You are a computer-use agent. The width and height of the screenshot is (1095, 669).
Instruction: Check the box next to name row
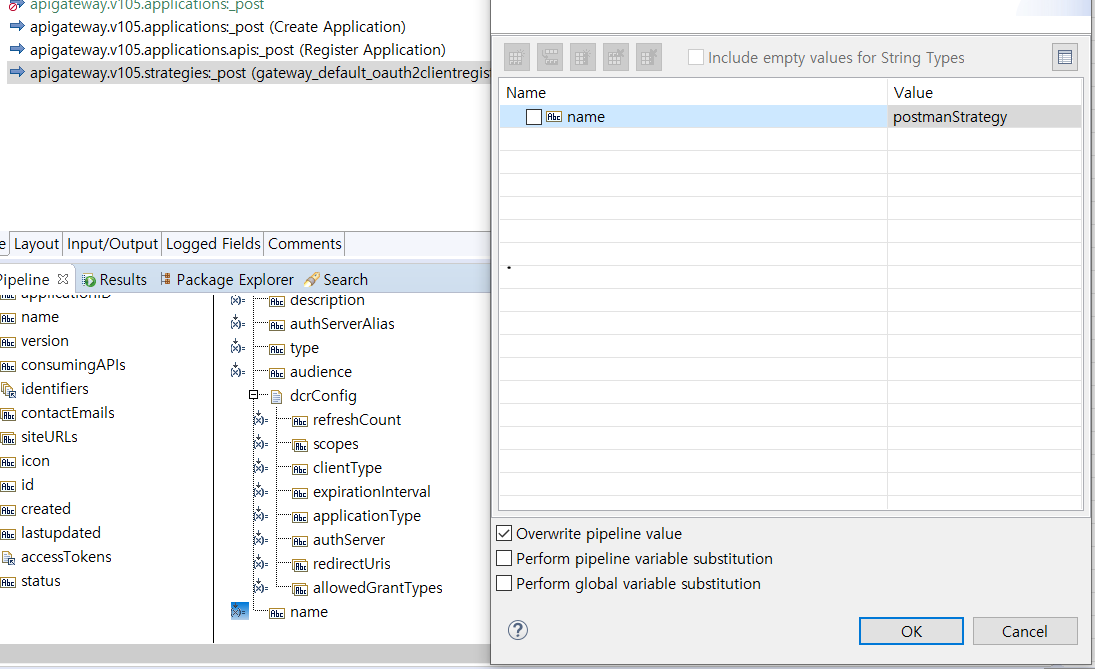(x=534, y=117)
